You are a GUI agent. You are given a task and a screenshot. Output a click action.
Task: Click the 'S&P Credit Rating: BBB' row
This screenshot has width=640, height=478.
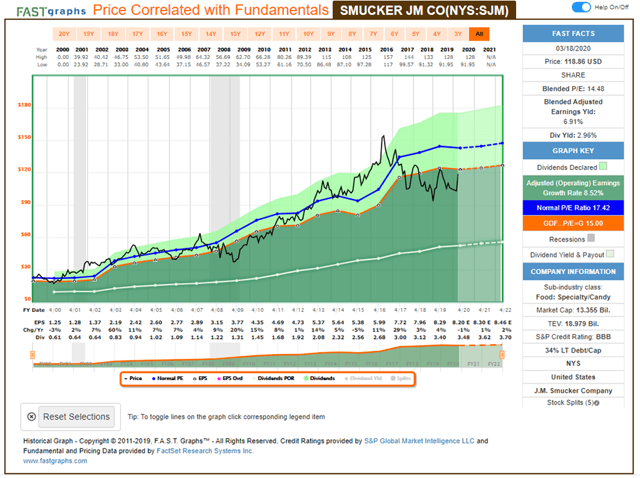(575, 338)
